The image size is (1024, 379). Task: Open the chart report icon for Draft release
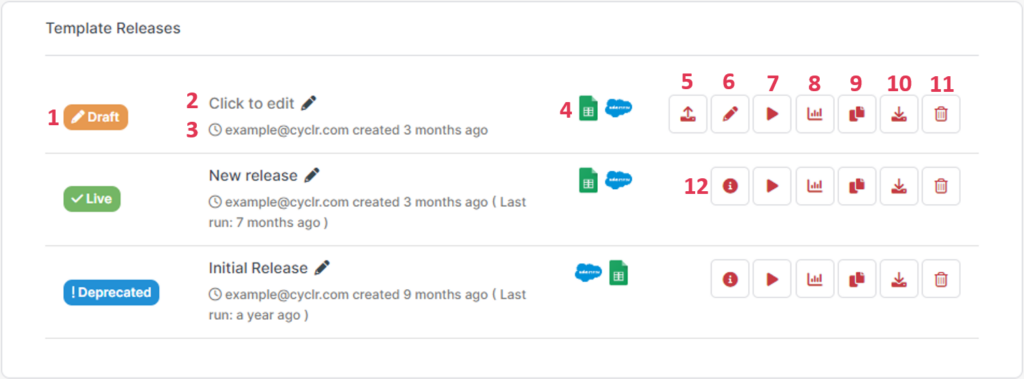[x=814, y=114]
